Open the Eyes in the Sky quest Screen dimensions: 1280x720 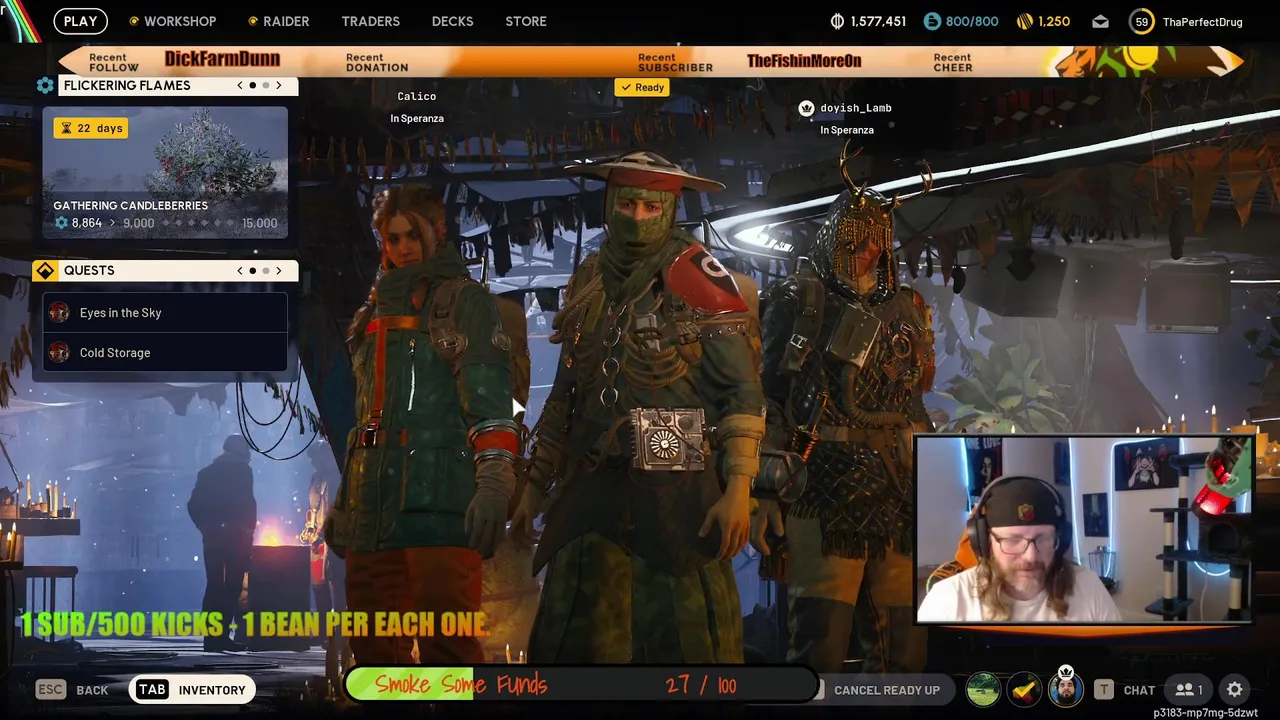165,312
